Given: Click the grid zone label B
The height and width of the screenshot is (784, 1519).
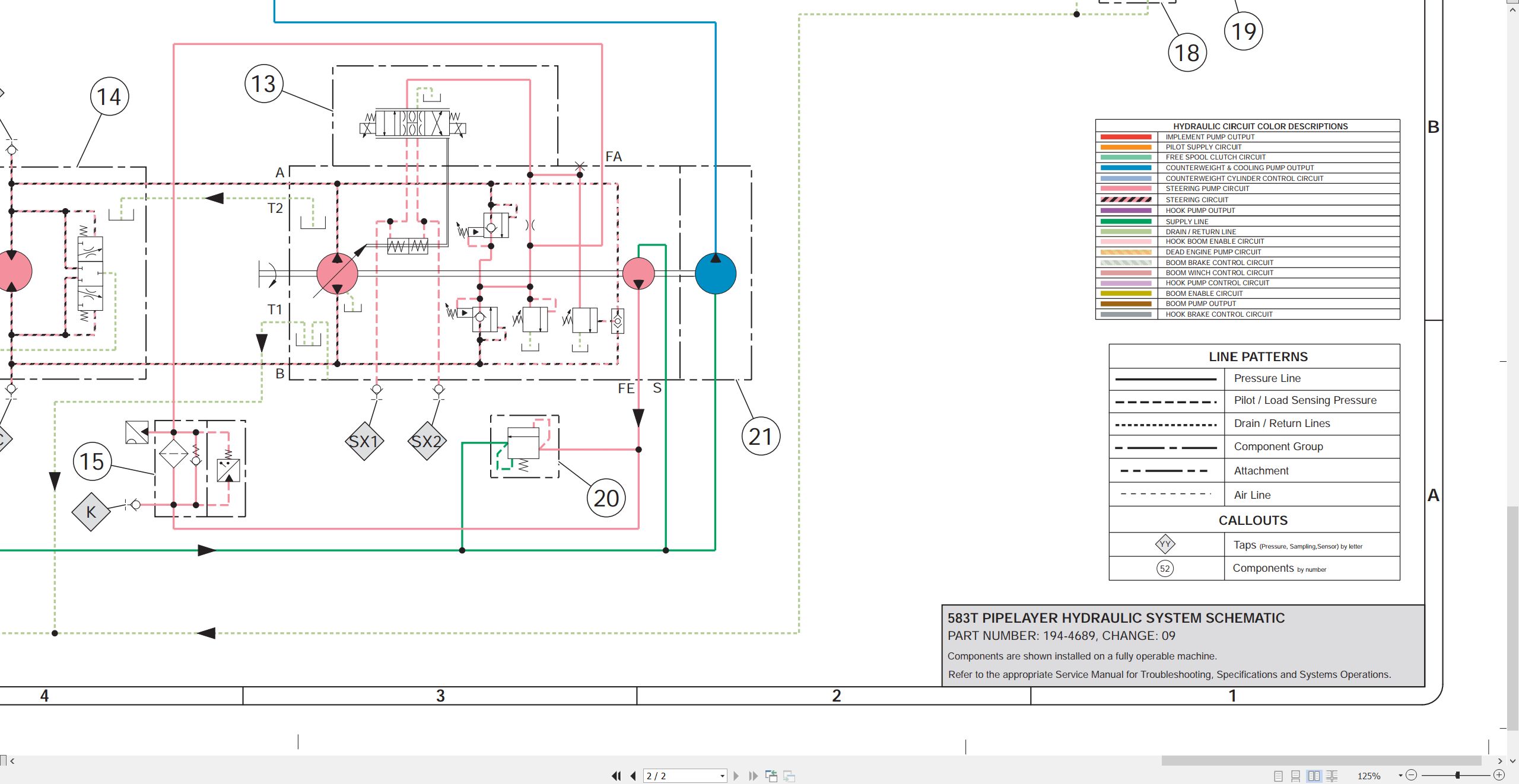Looking at the screenshot, I should click(1433, 127).
